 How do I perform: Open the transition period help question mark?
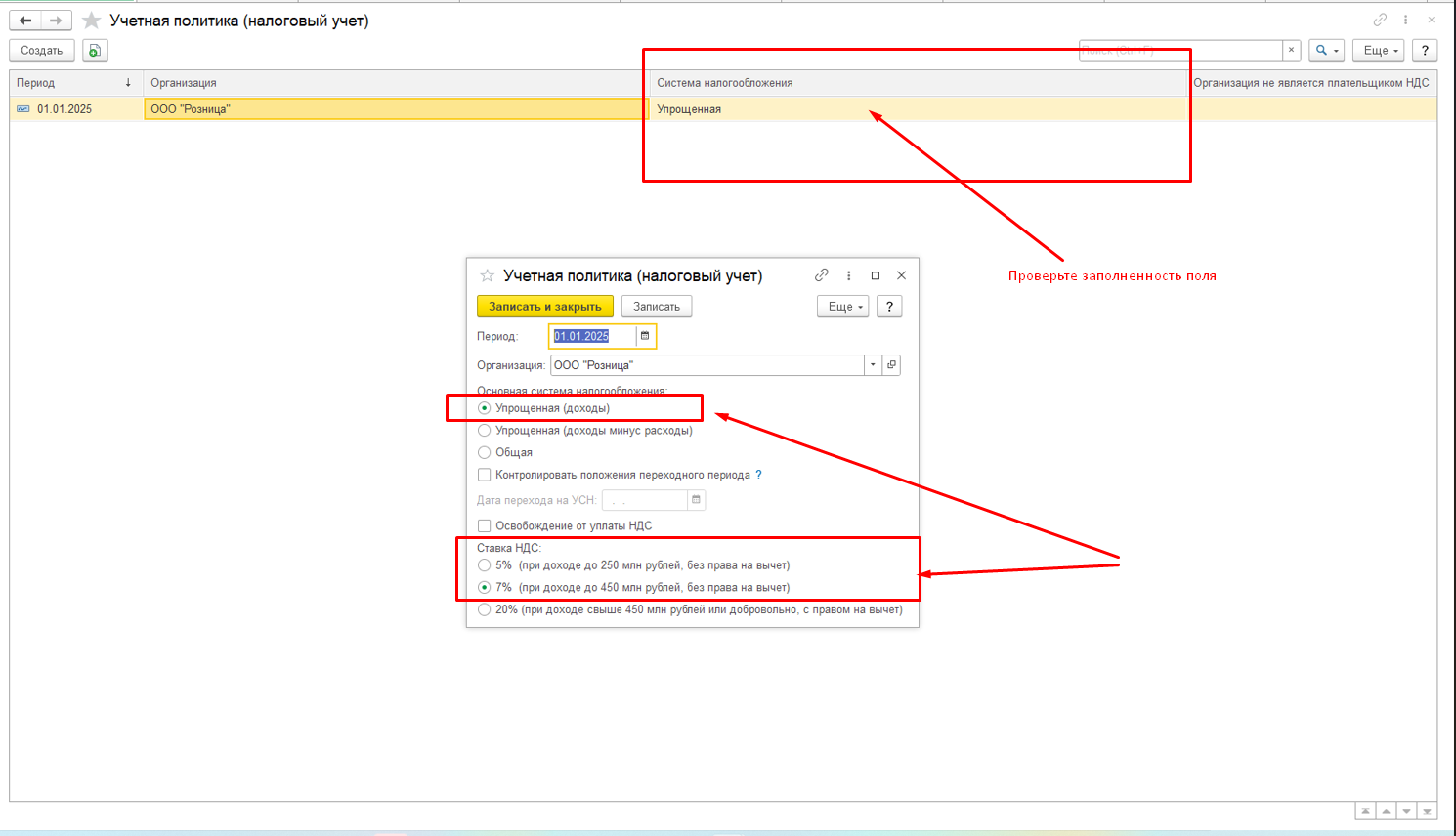point(758,475)
